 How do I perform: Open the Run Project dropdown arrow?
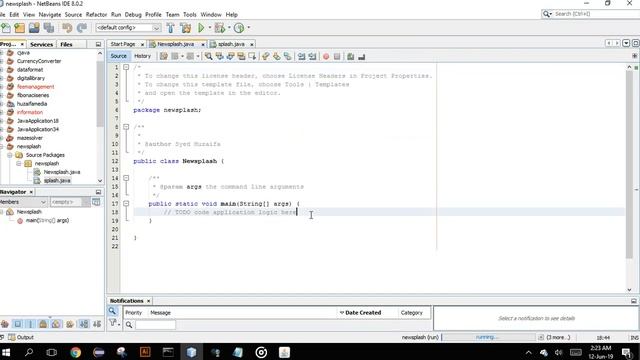pos(210,28)
